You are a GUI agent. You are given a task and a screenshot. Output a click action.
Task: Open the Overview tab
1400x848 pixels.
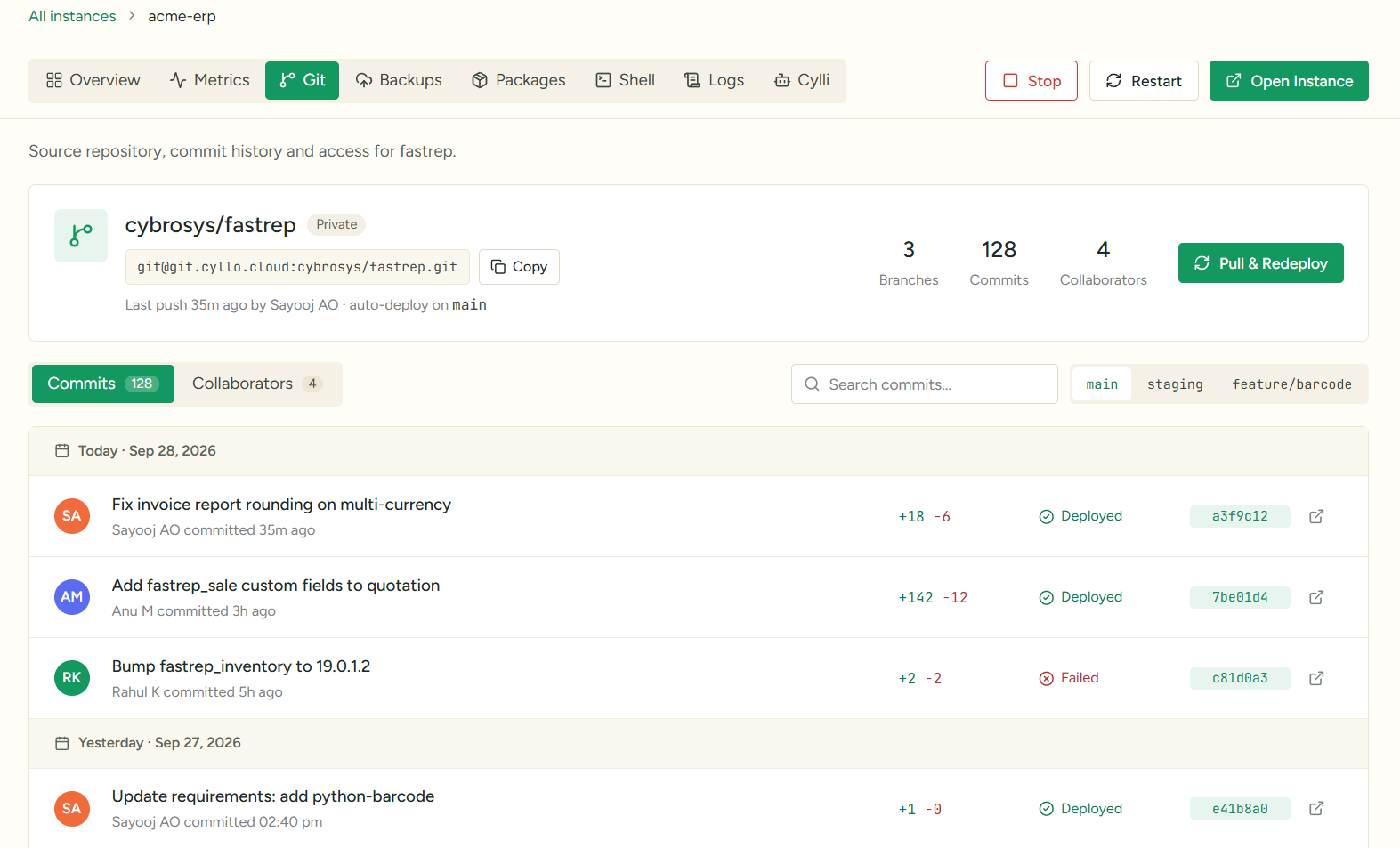click(x=93, y=80)
